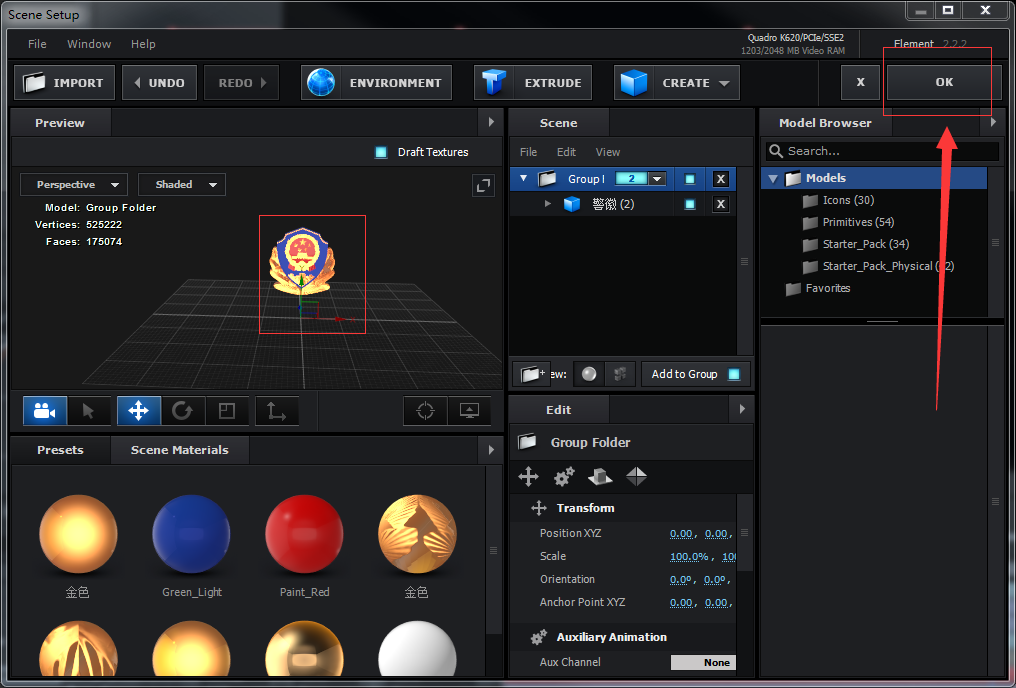Toggle the Add to Group checkbox
Viewport: 1016px width, 688px height.
734,374
